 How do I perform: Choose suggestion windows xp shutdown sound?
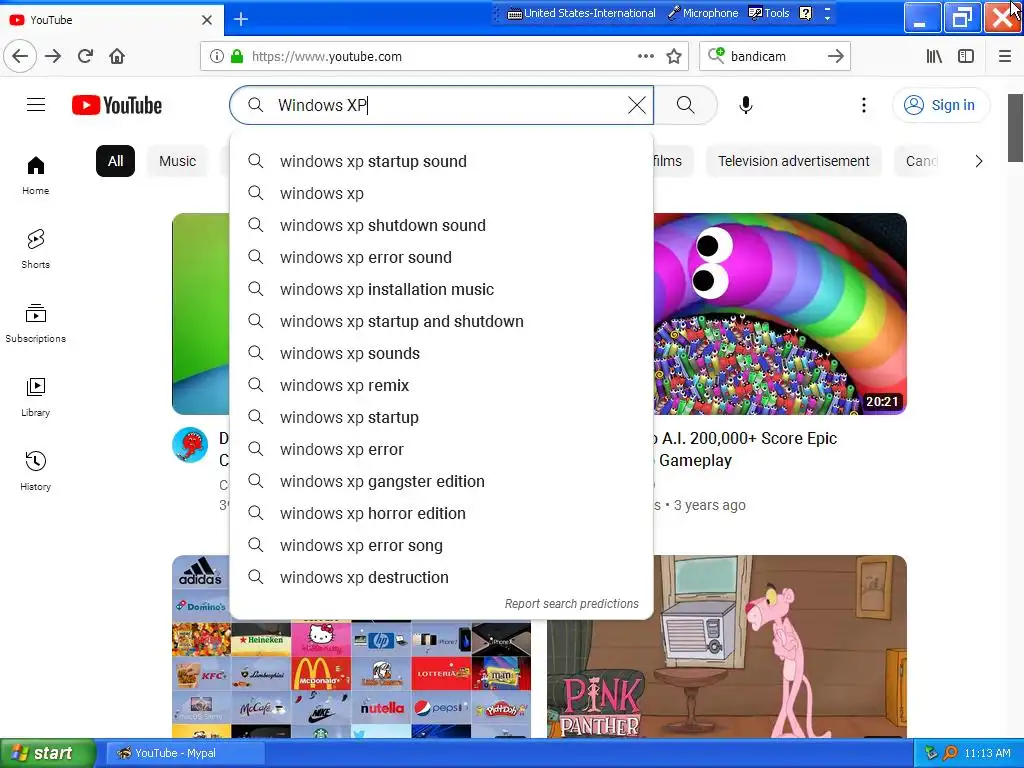[441, 225]
